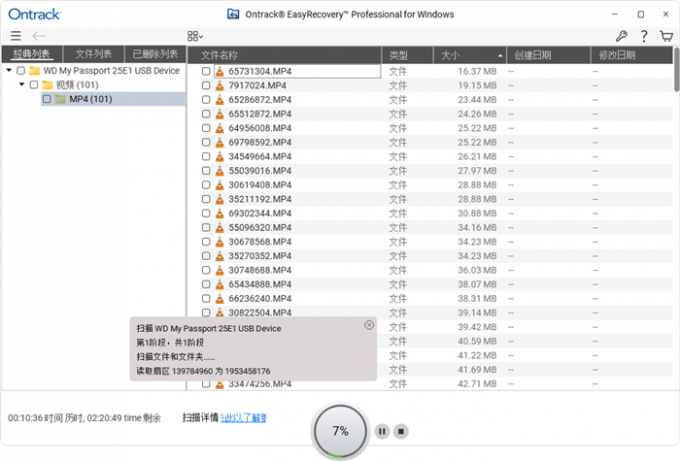This screenshot has width=680, height=461.
Task: Select file name 66236240.MP4
Action: (260, 298)
